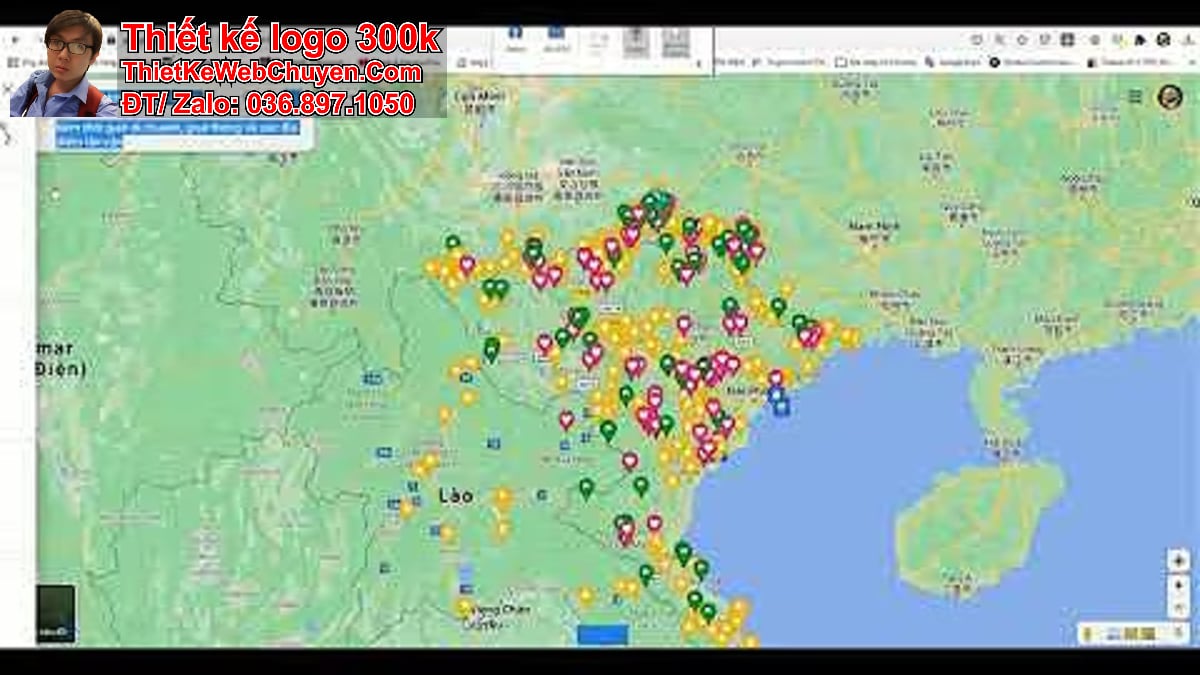Select the blue star marker near the coast
This screenshot has width=1200, height=675.
click(x=781, y=406)
